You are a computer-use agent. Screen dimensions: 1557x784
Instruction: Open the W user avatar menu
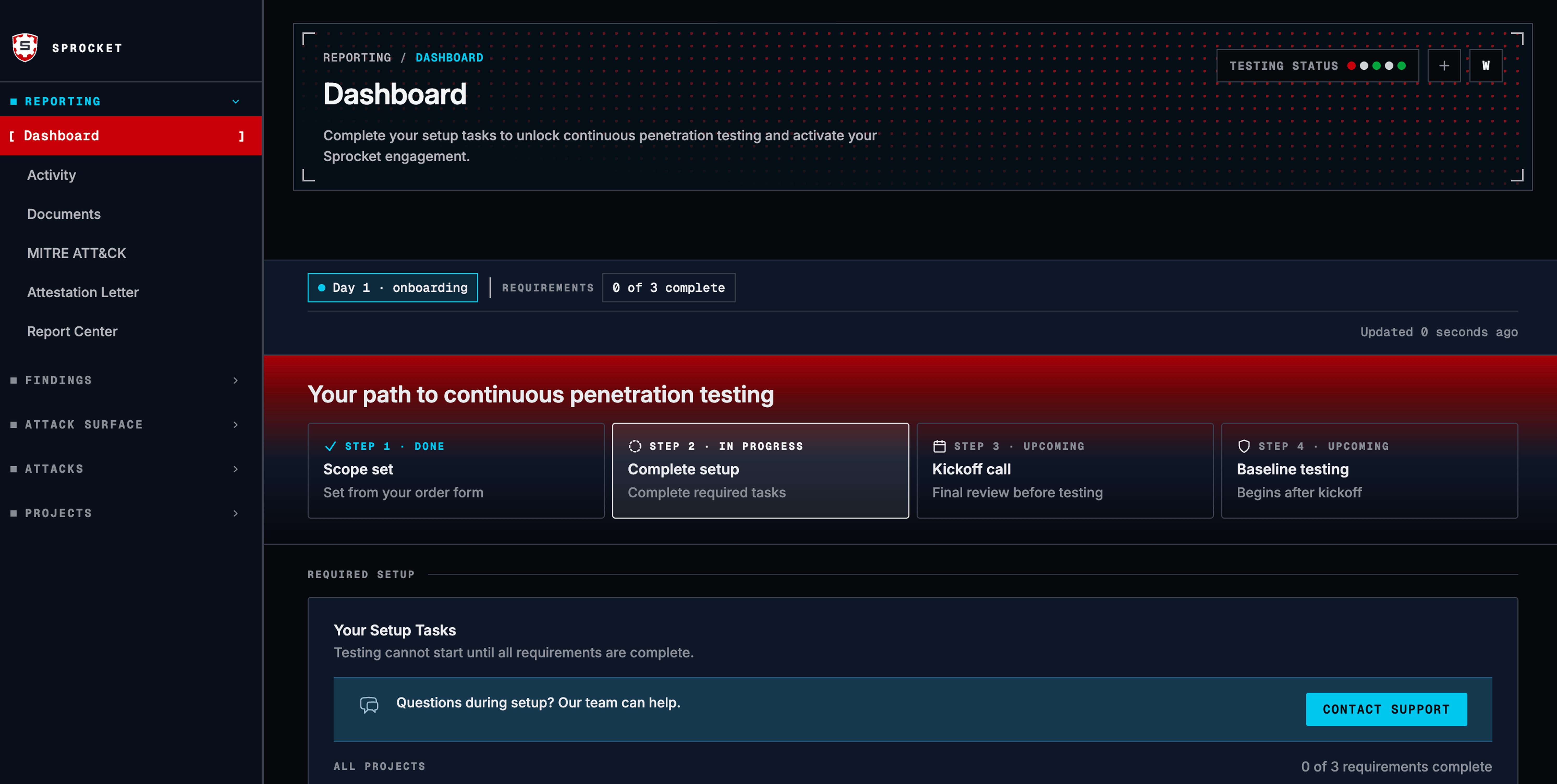1486,66
